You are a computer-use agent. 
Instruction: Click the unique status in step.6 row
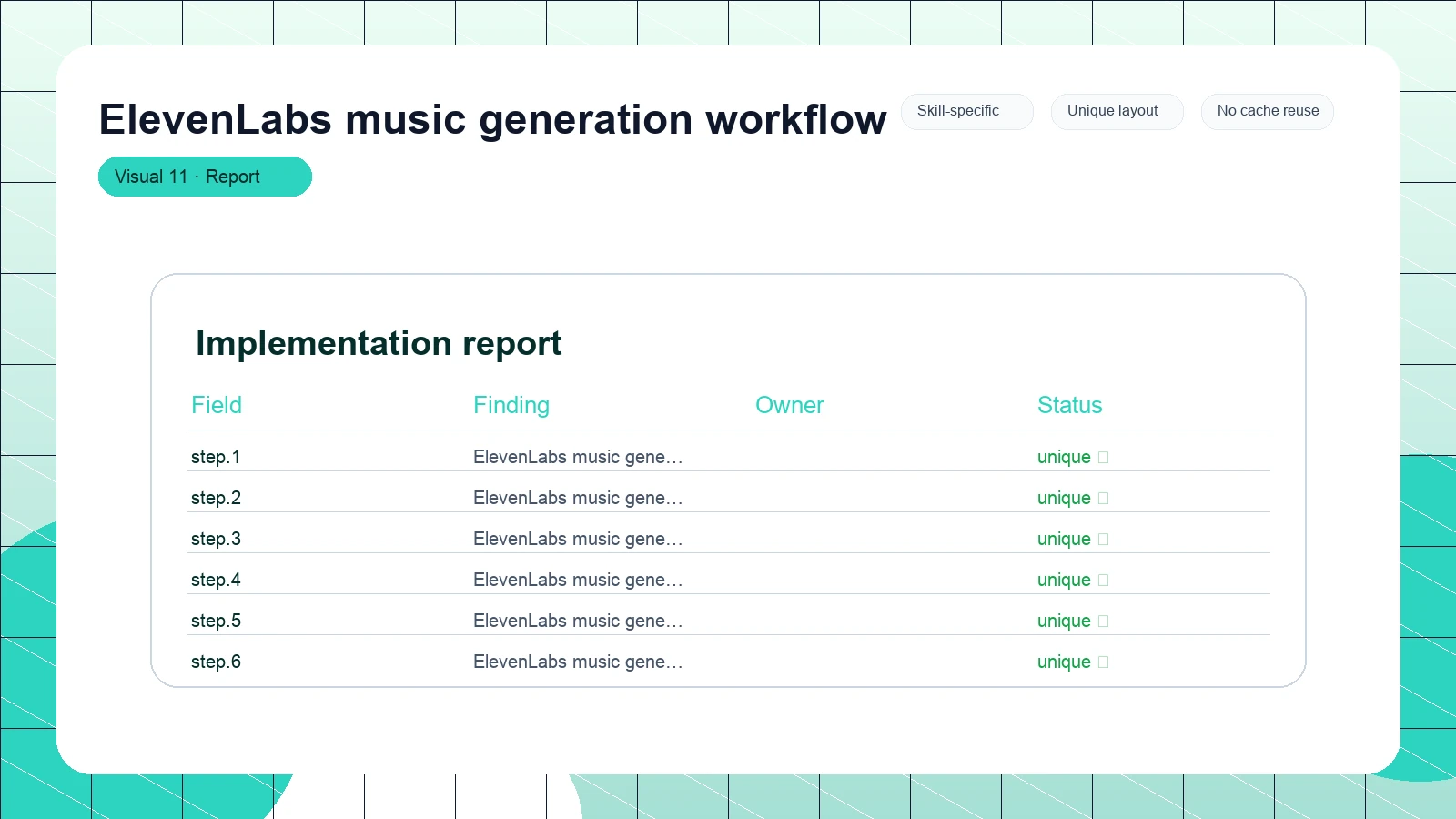pos(1073,662)
